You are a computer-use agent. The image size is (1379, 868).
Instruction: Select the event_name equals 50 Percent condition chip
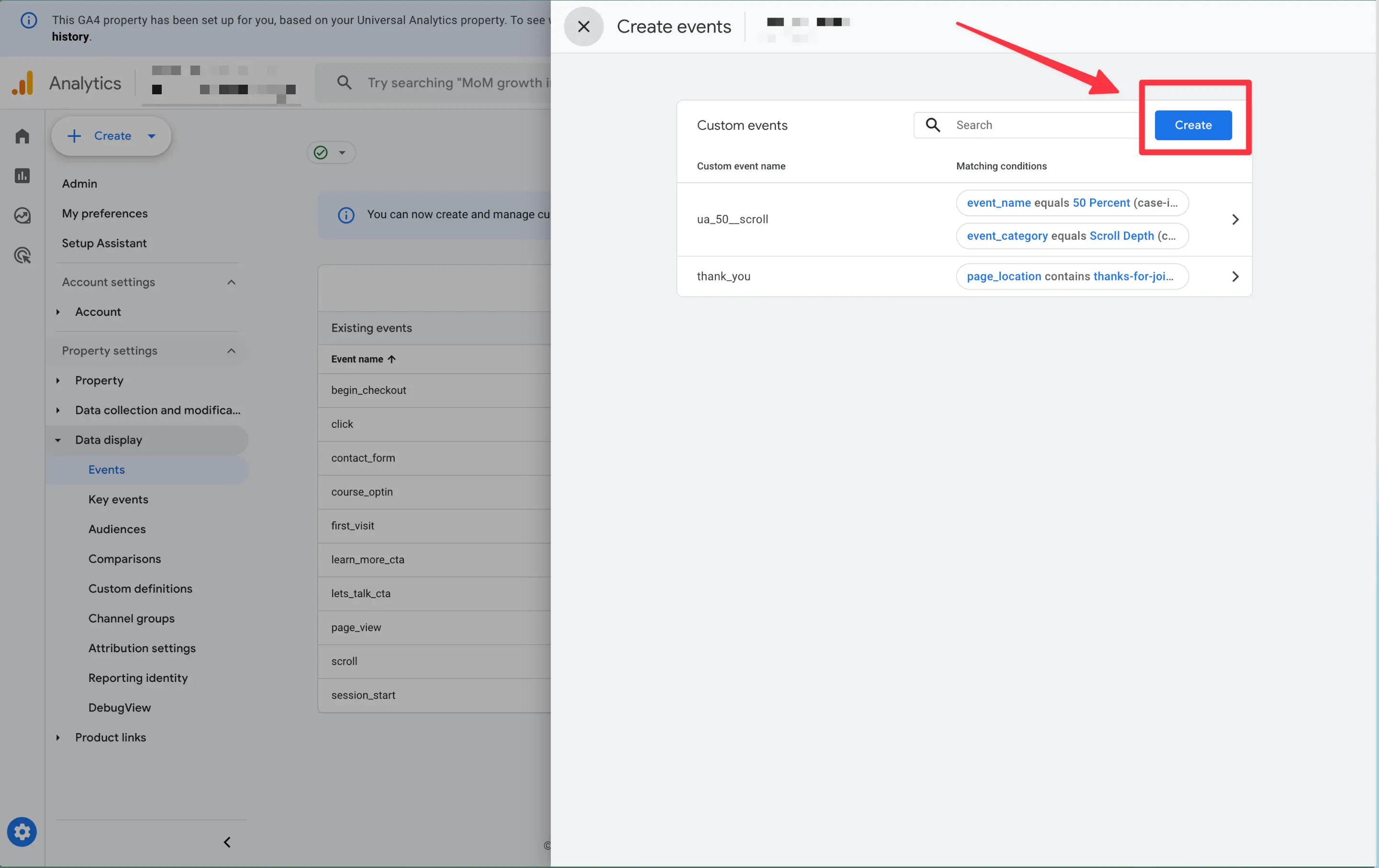tap(1072, 203)
